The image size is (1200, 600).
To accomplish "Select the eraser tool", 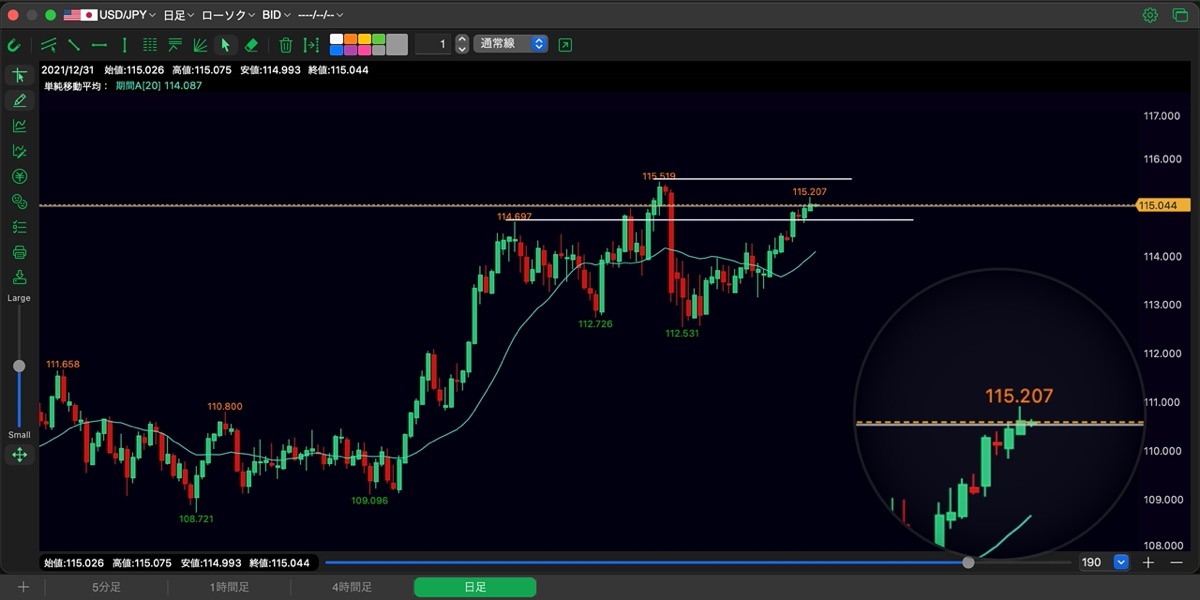I will 251,45.
